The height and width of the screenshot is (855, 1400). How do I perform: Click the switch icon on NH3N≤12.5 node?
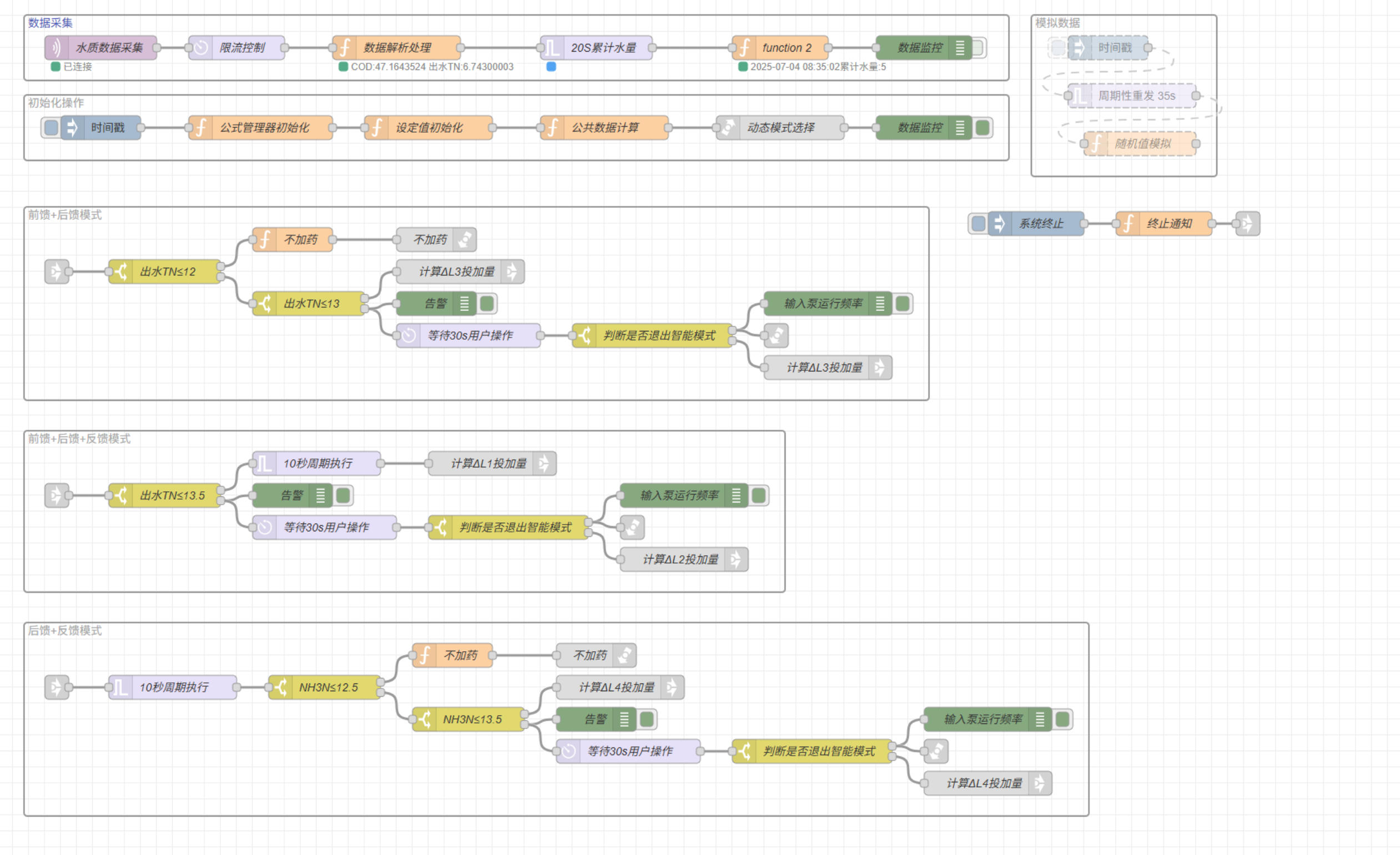tap(281, 687)
